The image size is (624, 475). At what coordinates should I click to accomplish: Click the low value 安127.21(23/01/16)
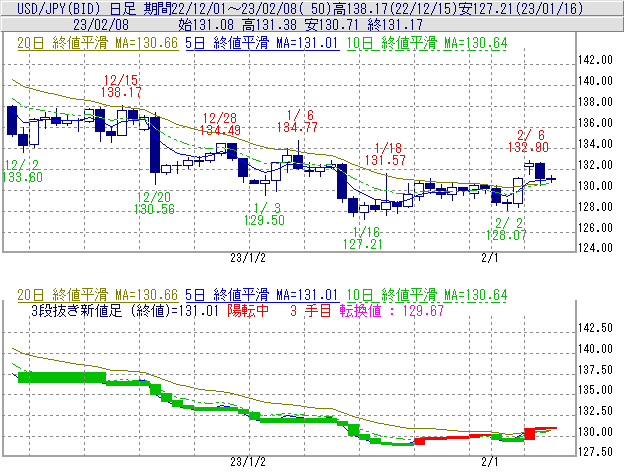(521, 8)
